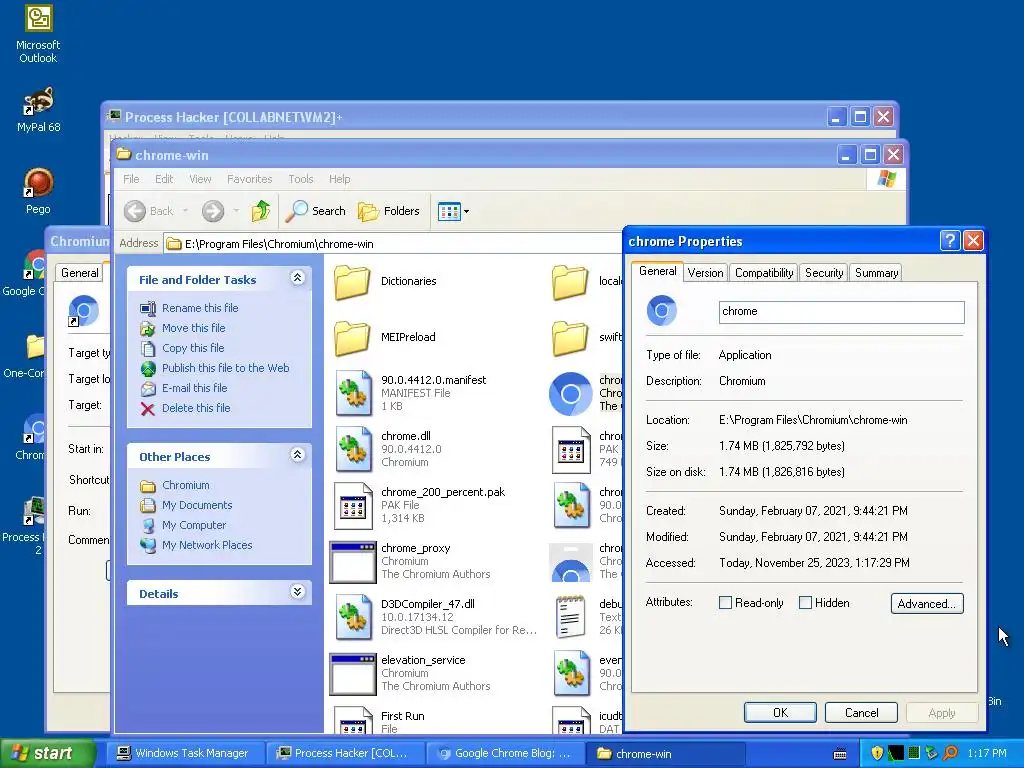Select the MEIPreload folder
This screenshot has width=1024, height=768.
point(385,337)
